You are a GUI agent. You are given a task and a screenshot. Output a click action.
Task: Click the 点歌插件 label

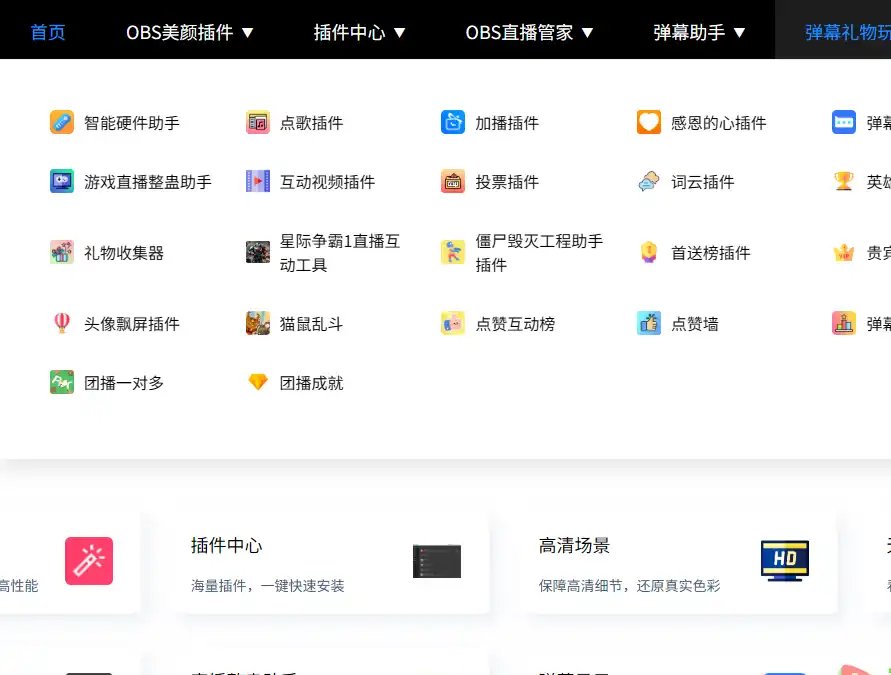pyautogui.click(x=311, y=123)
